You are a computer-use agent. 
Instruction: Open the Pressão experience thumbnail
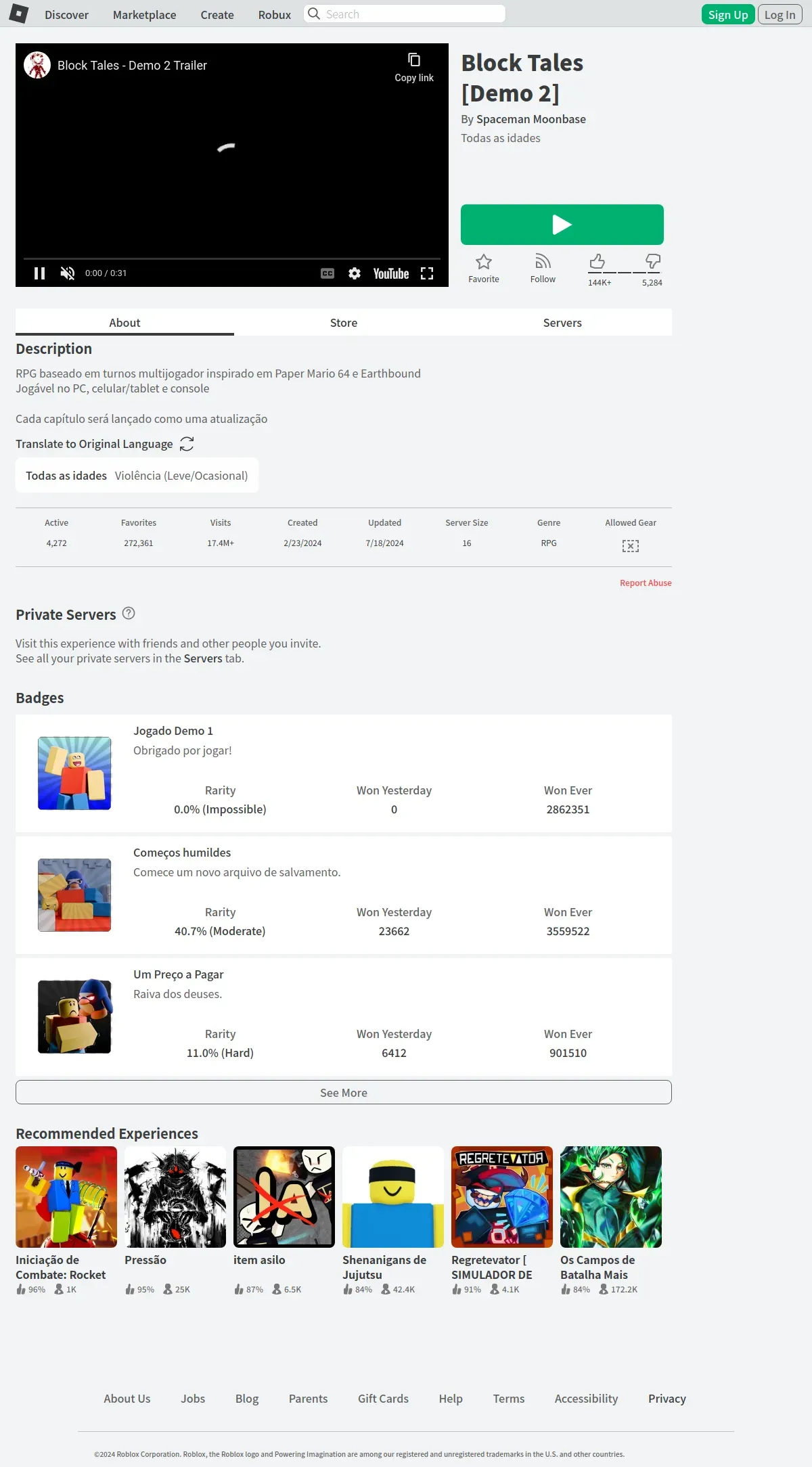[175, 1197]
